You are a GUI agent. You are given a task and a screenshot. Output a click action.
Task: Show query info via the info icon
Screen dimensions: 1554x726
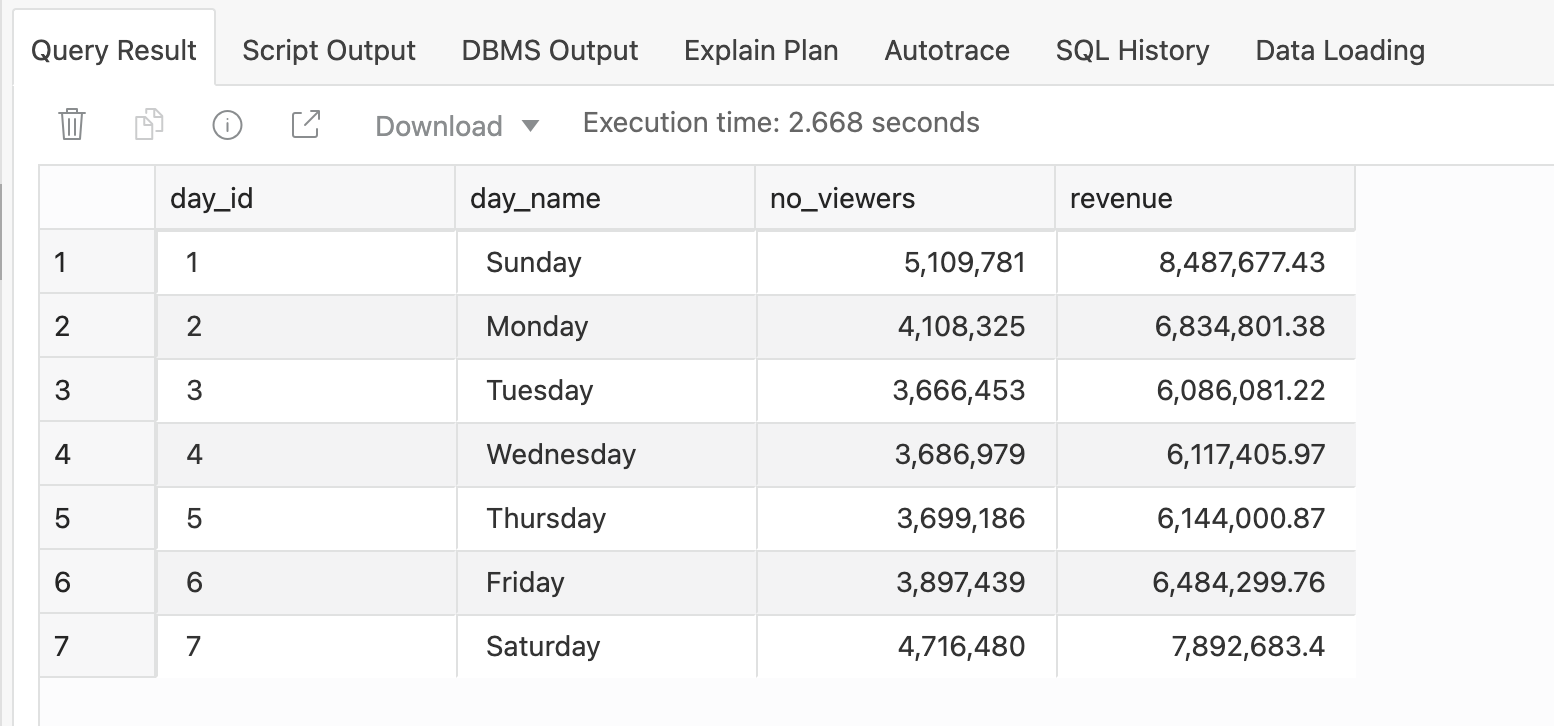click(227, 125)
